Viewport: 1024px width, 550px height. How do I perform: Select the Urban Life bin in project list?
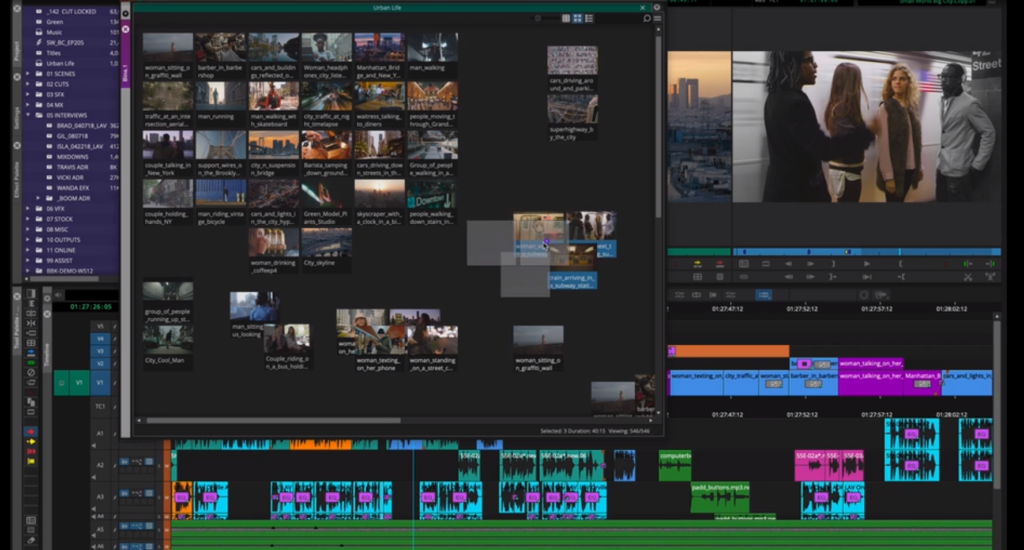(61, 63)
